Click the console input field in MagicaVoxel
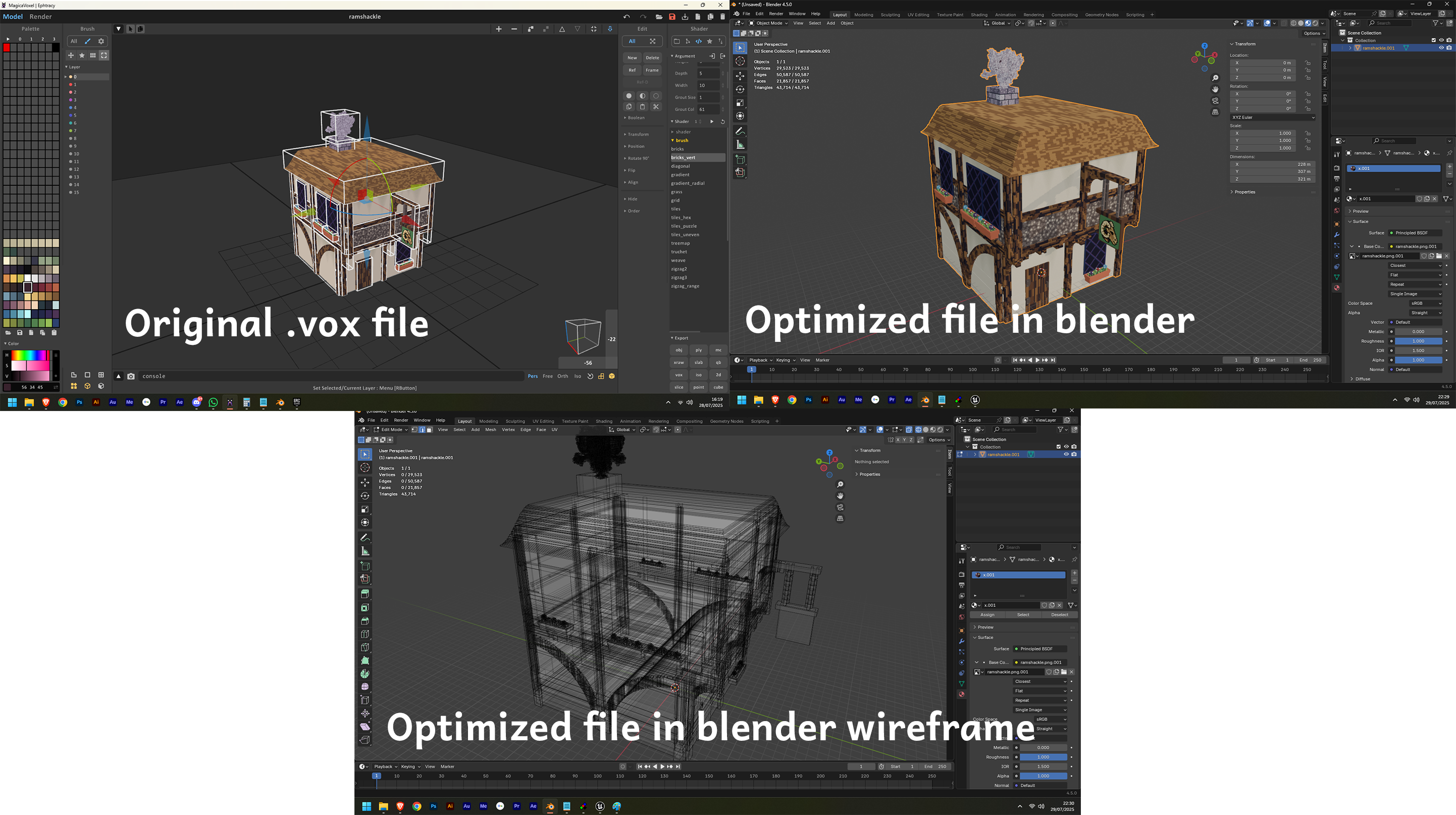 (331, 376)
